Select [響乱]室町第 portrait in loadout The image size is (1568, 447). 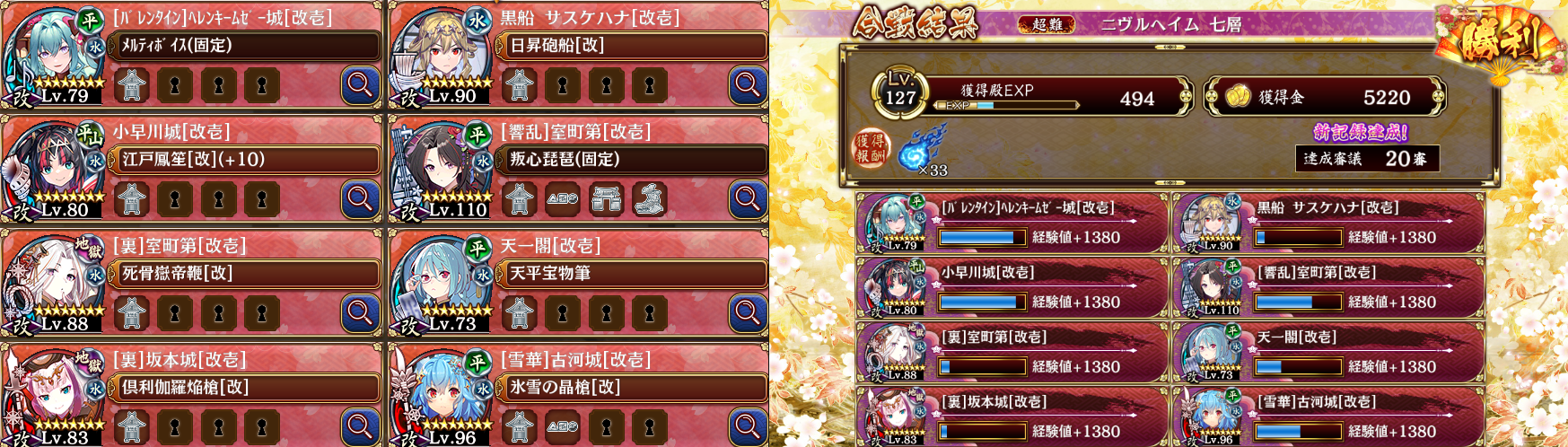[x=442, y=171]
